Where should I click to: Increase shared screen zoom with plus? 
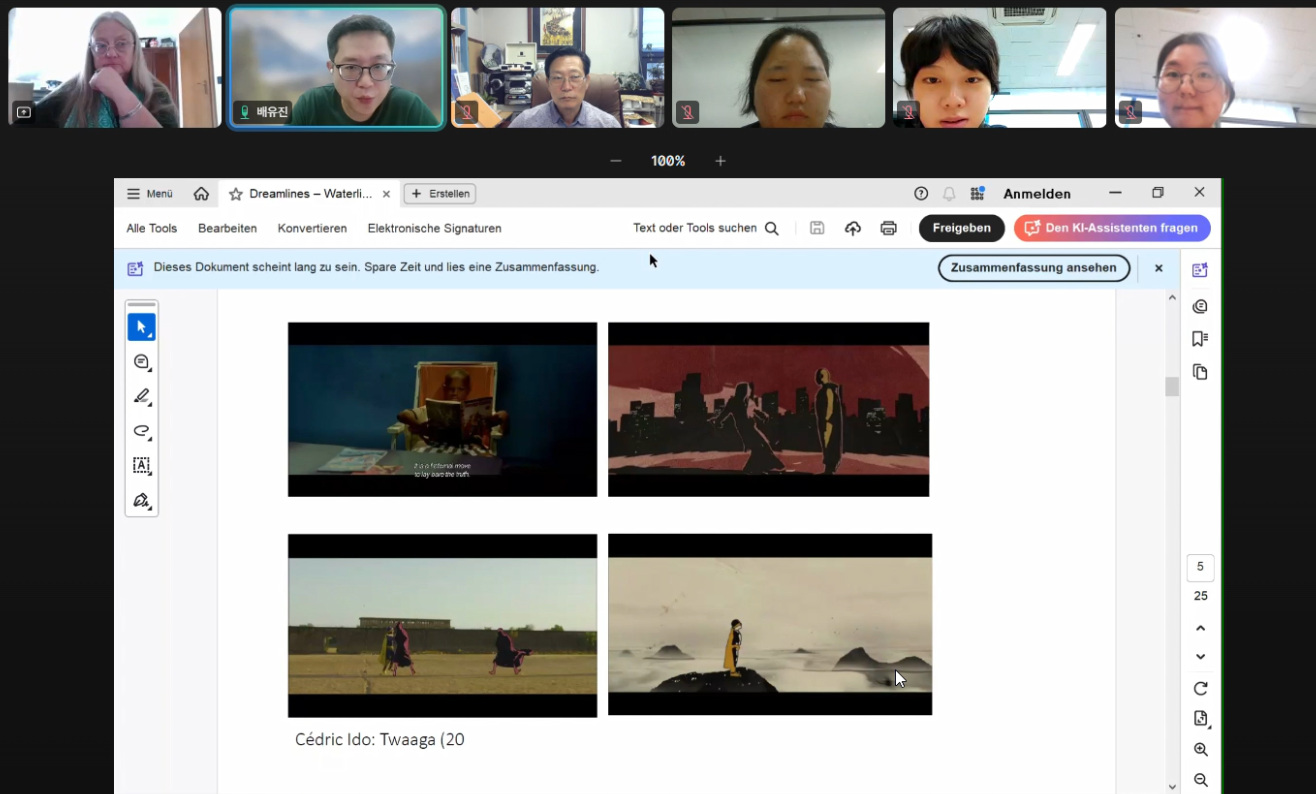point(720,161)
